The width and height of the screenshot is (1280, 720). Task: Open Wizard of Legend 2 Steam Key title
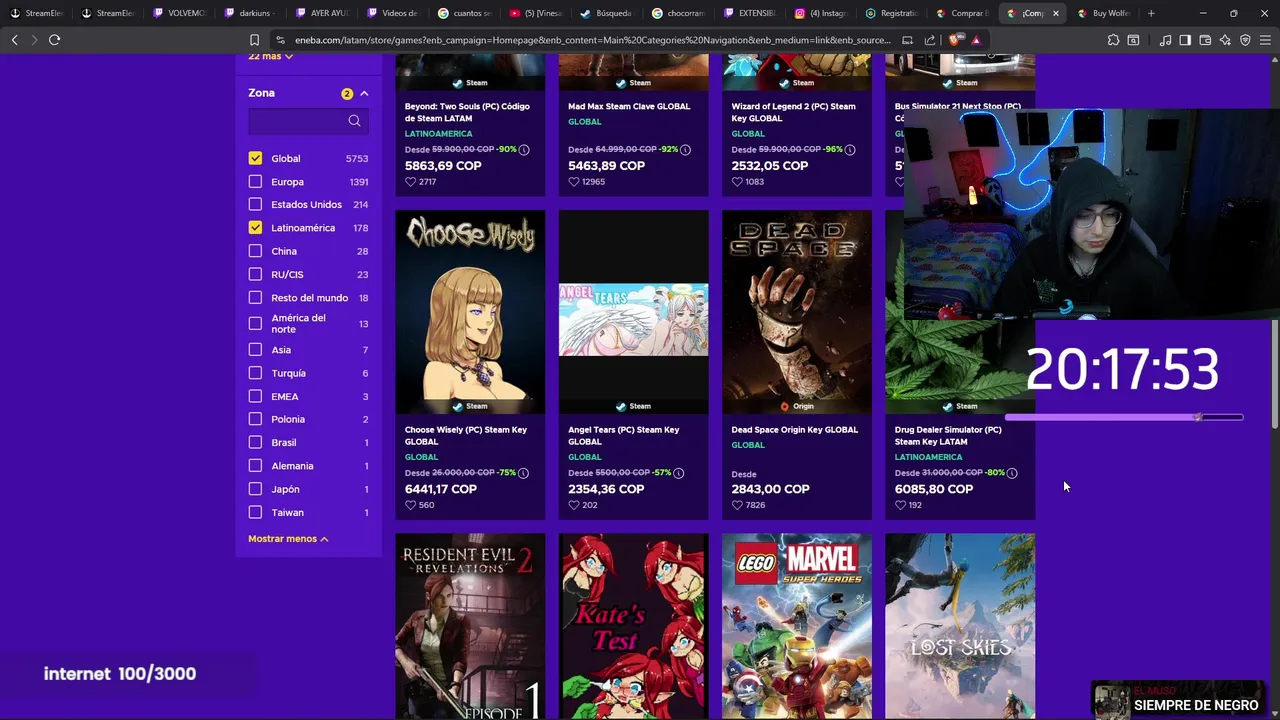click(794, 112)
